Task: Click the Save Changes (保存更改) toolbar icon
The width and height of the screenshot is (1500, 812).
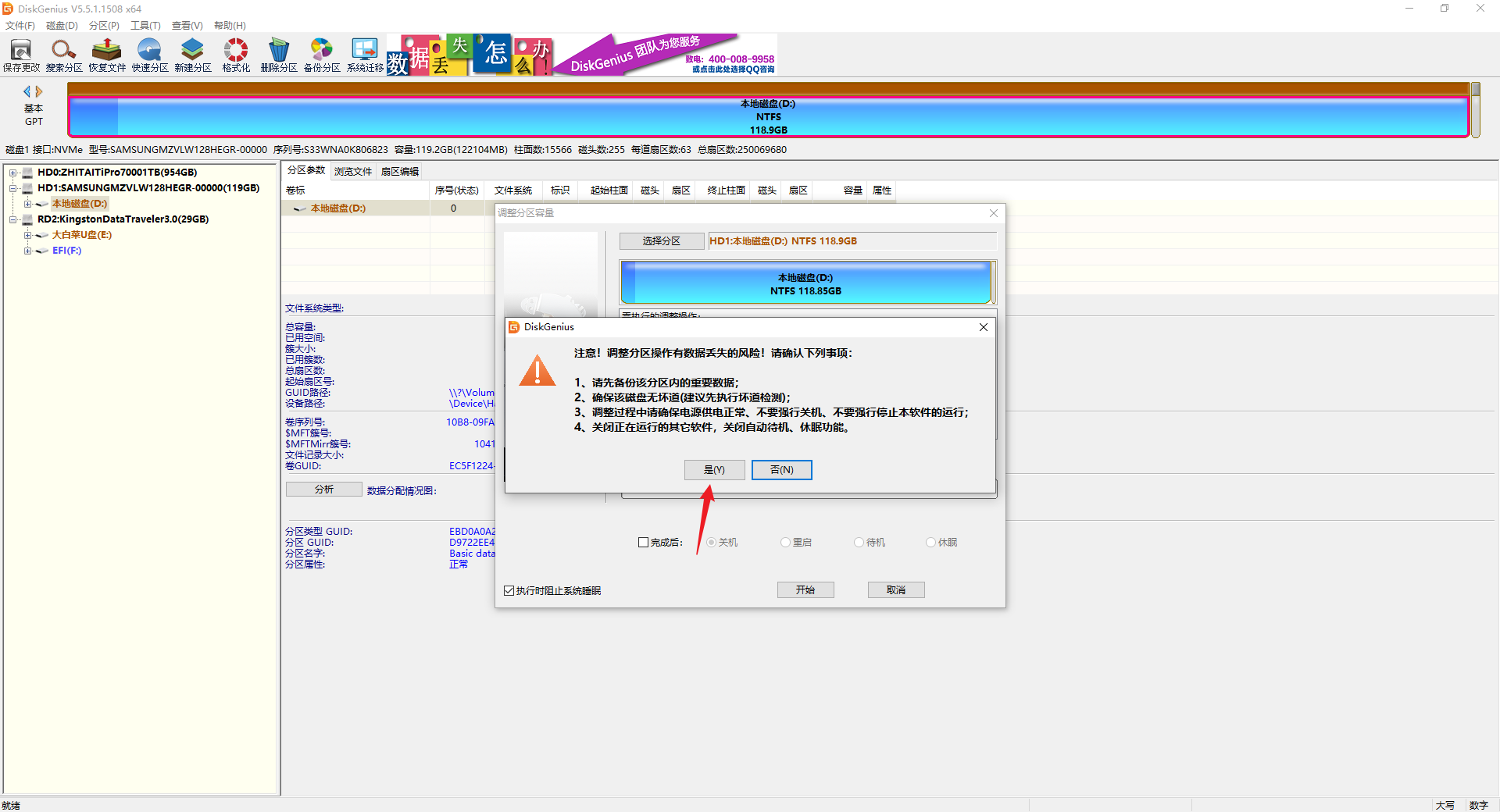Action: click(x=21, y=55)
